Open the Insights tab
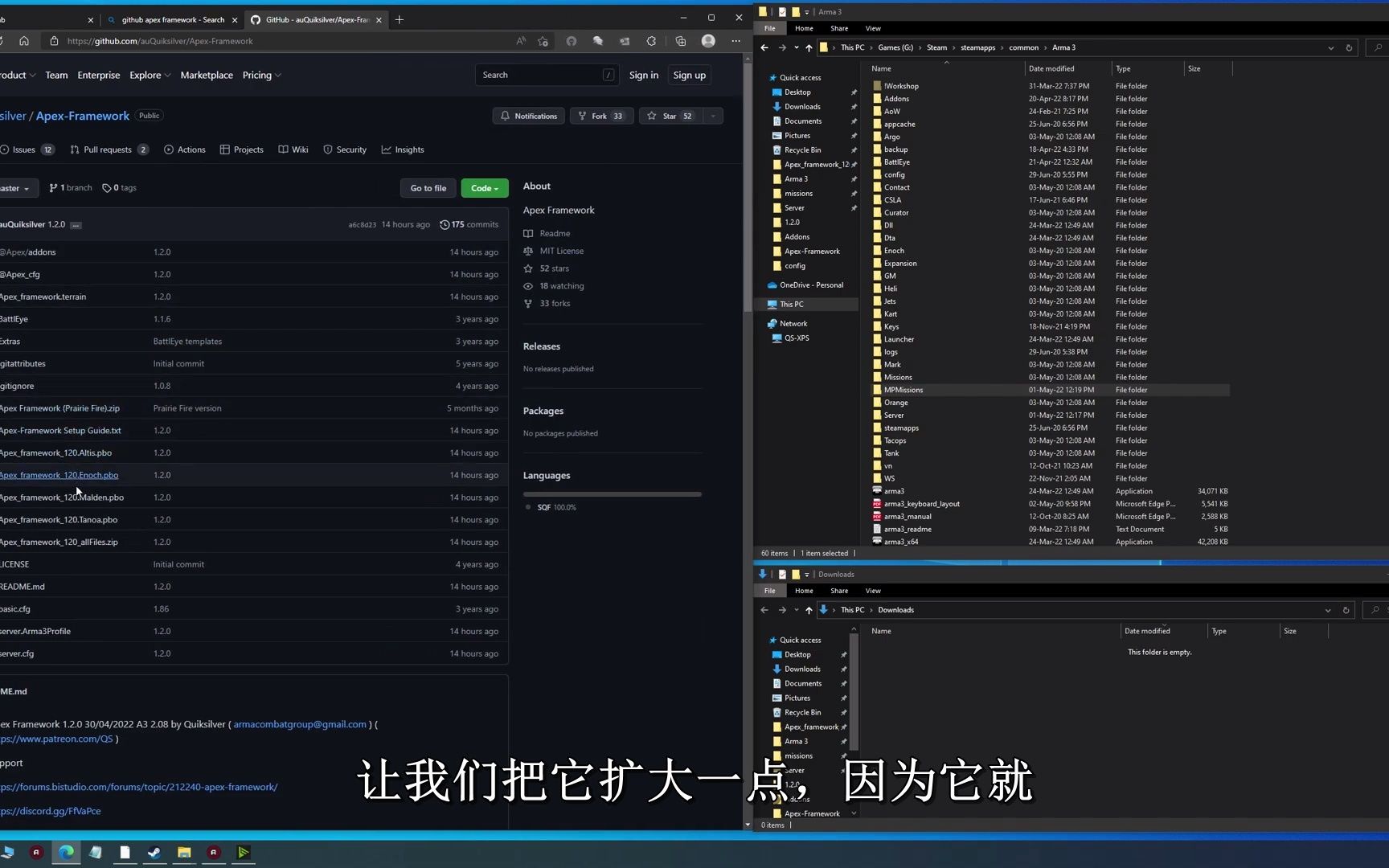The image size is (1389, 868). pyautogui.click(x=403, y=149)
